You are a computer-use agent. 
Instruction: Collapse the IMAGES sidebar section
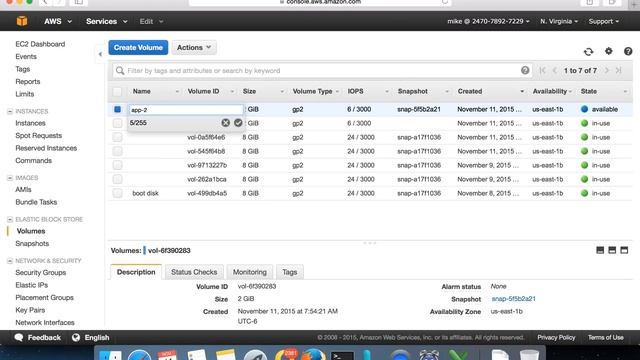pos(10,178)
